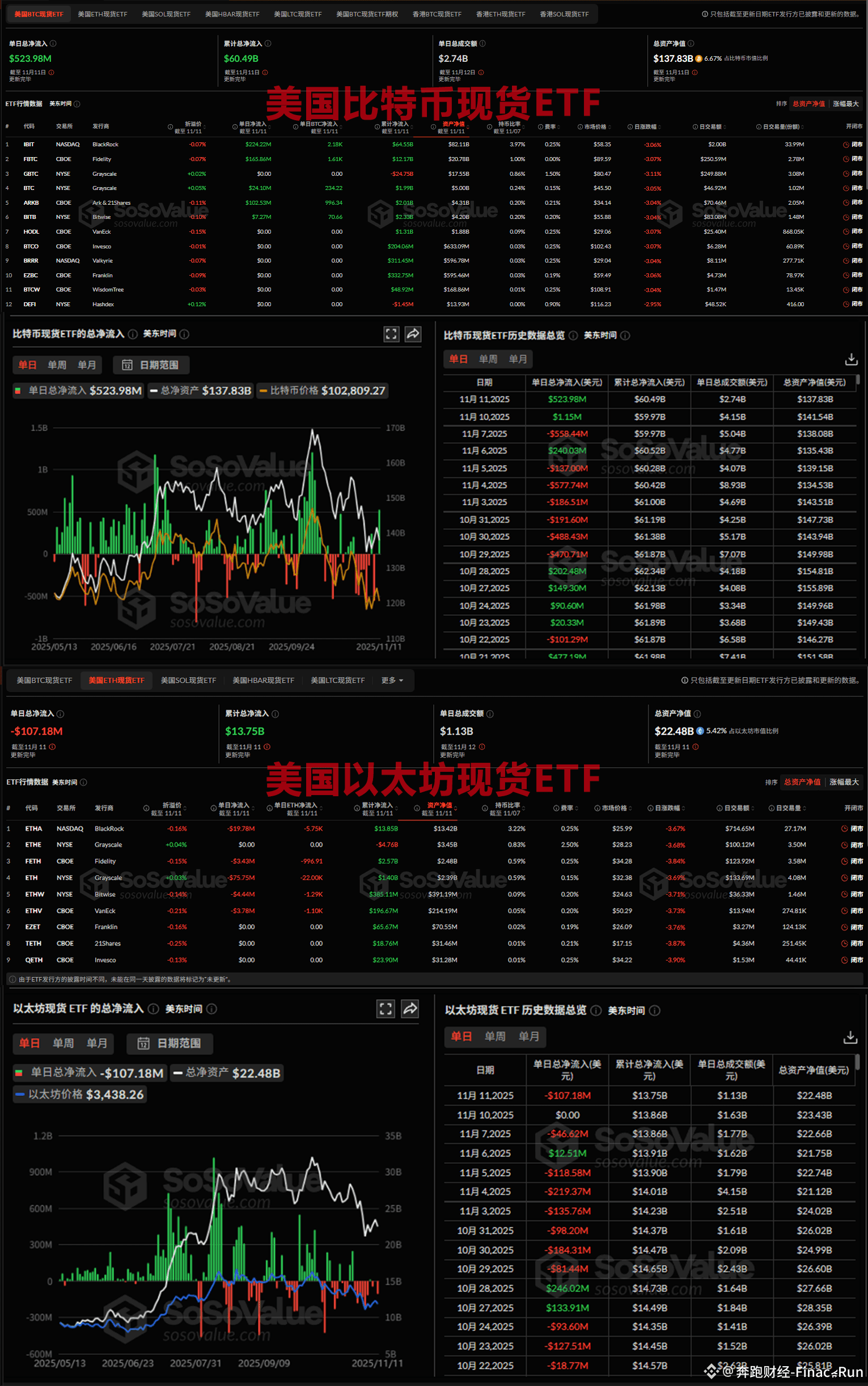Download the Ethereum ETF history data table
Screen dimensions: 868x1386
point(850,1037)
